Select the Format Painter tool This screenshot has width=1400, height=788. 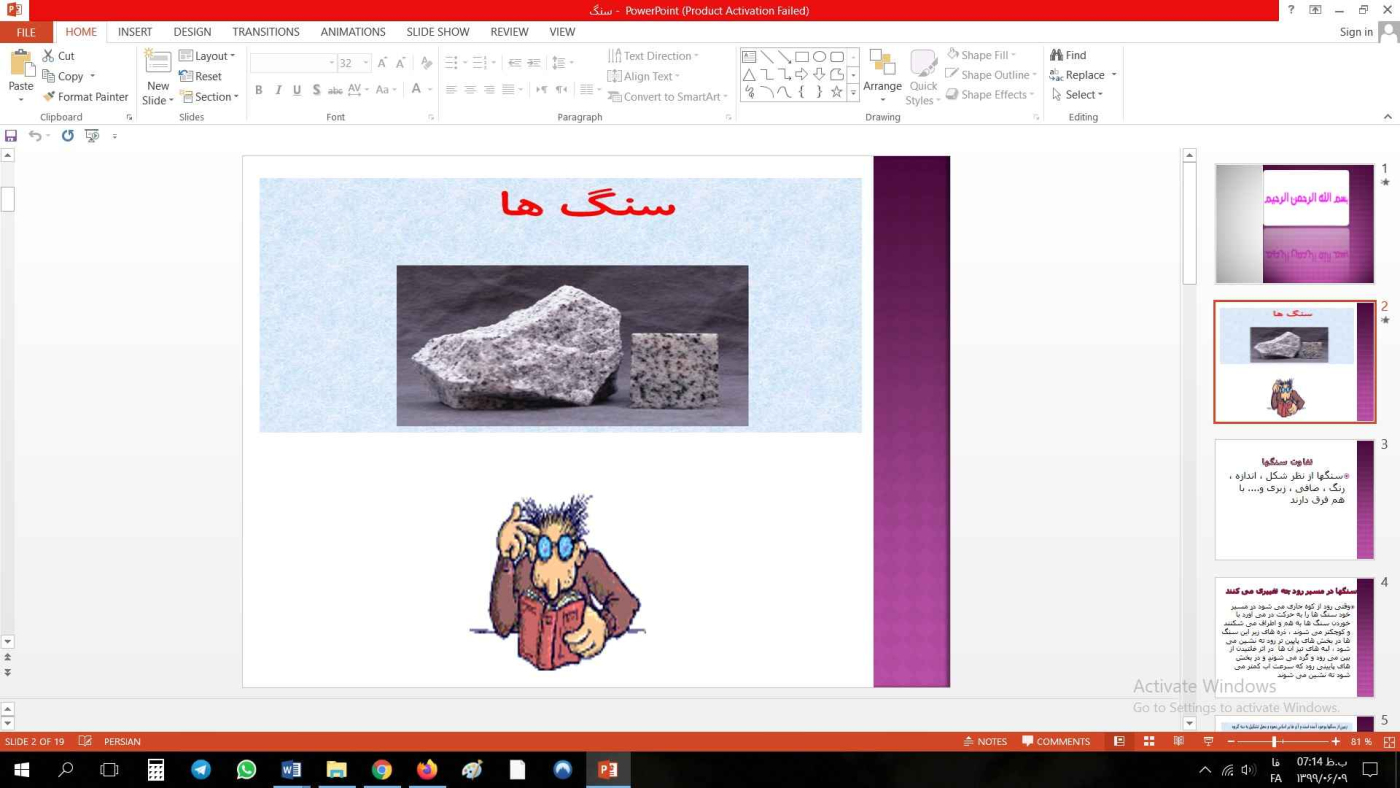(85, 97)
